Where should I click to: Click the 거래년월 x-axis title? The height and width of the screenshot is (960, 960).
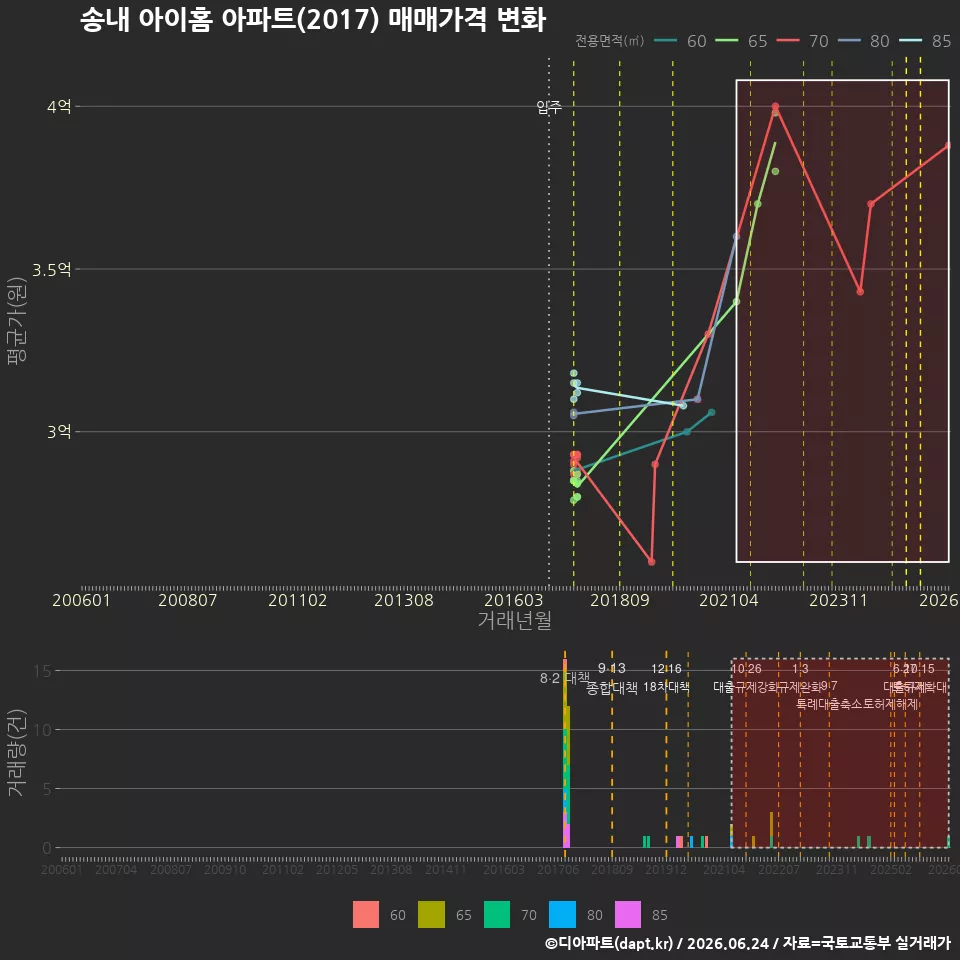pos(514,620)
